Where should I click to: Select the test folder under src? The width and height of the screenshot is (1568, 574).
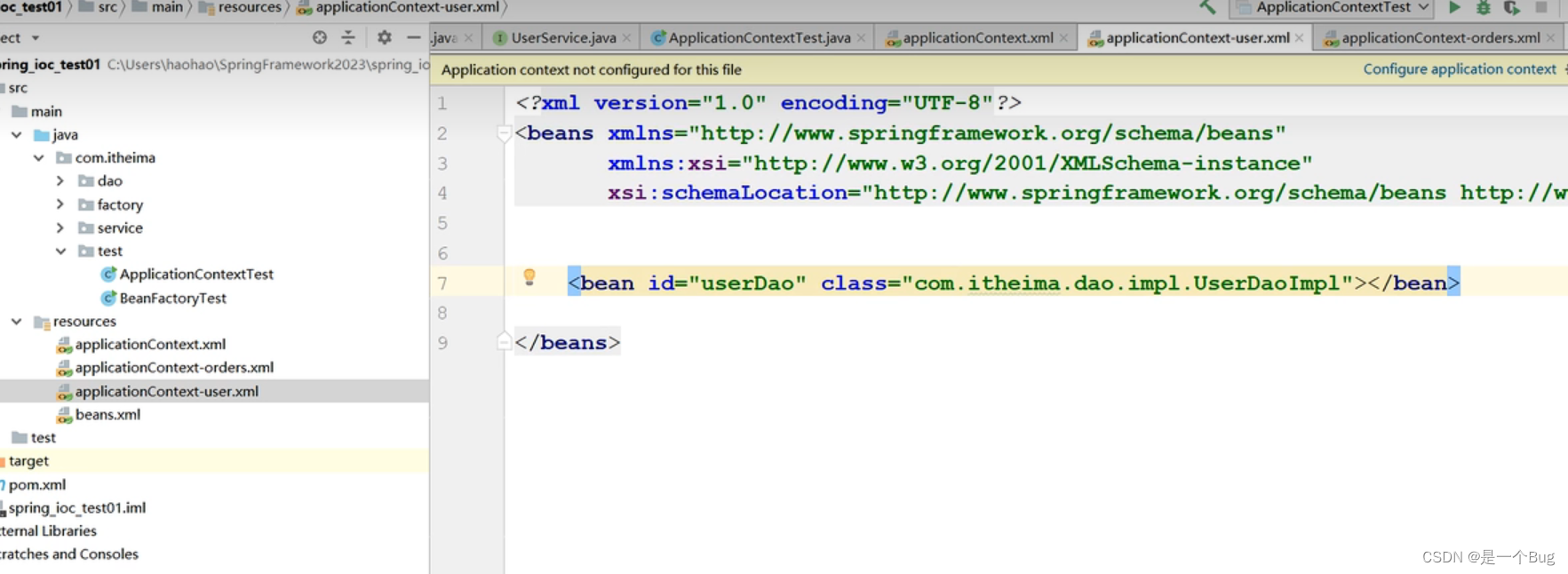[x=43, y=437]
